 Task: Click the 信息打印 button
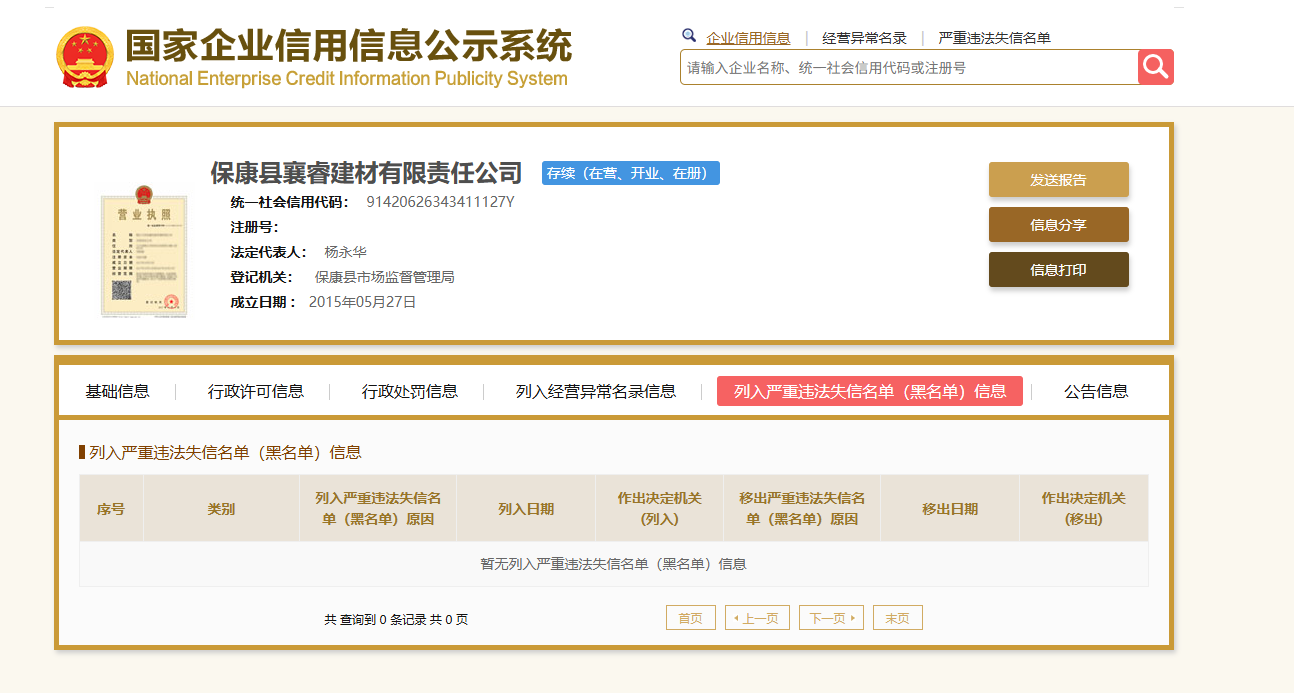pyautogui.click(x=1058, y=270)
